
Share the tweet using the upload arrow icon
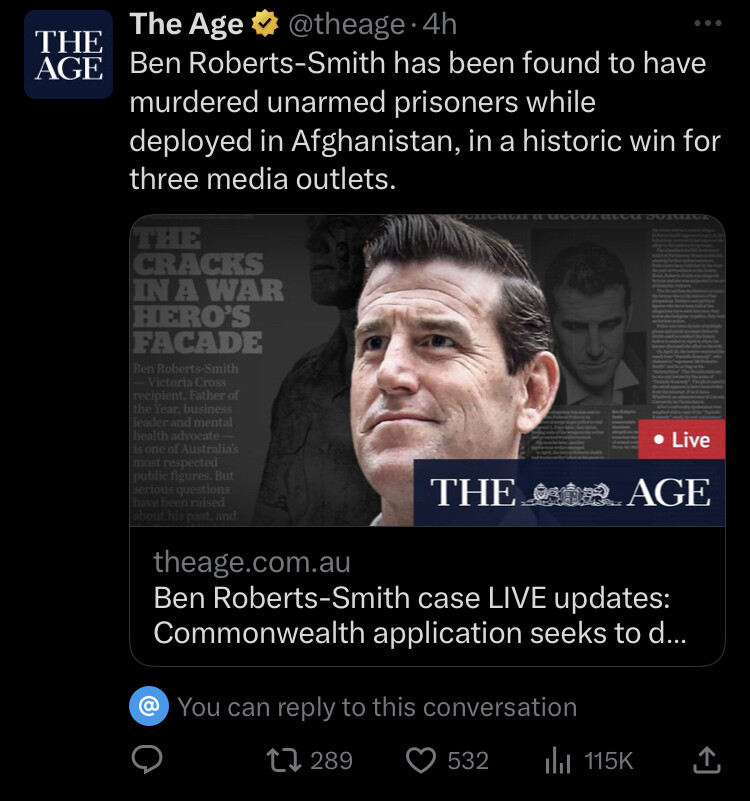tap(706, 761)
